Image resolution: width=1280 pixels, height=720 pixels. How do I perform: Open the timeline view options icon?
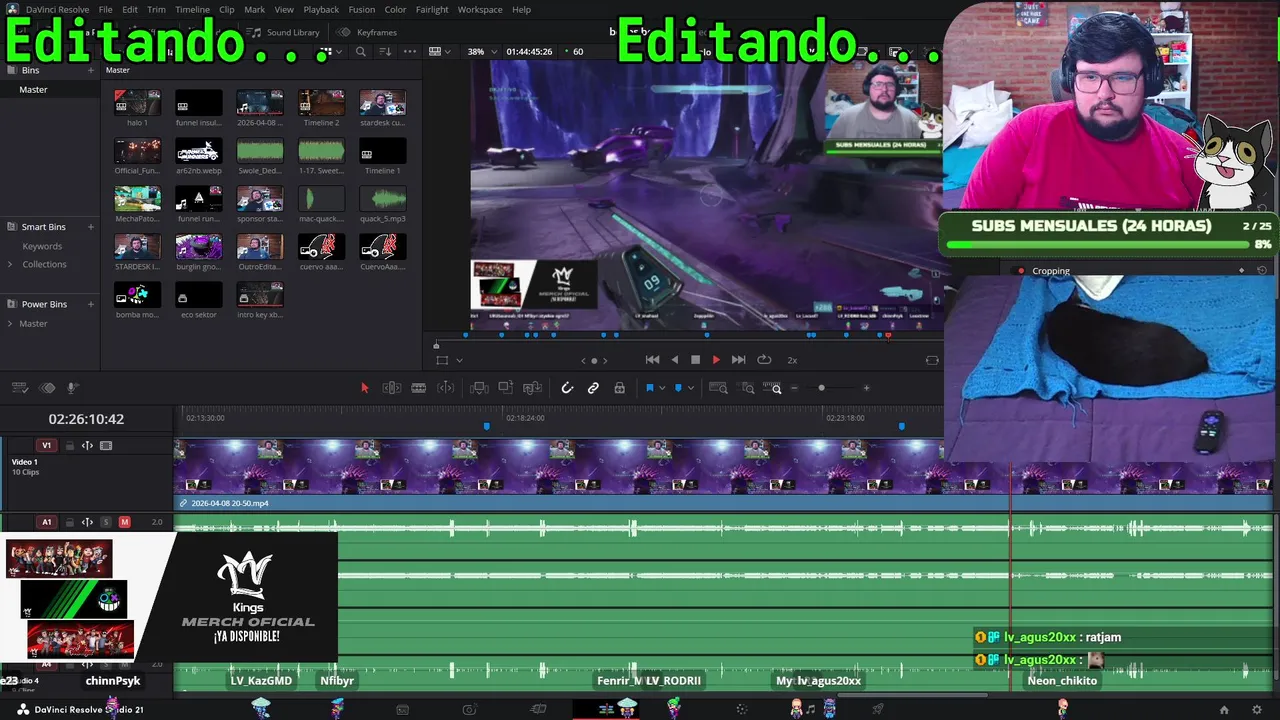pyautogui.click(x=20, y=388)
